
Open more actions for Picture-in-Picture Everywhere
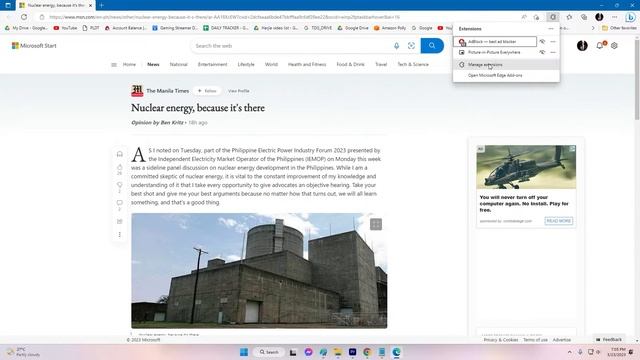tap(553, 52)
